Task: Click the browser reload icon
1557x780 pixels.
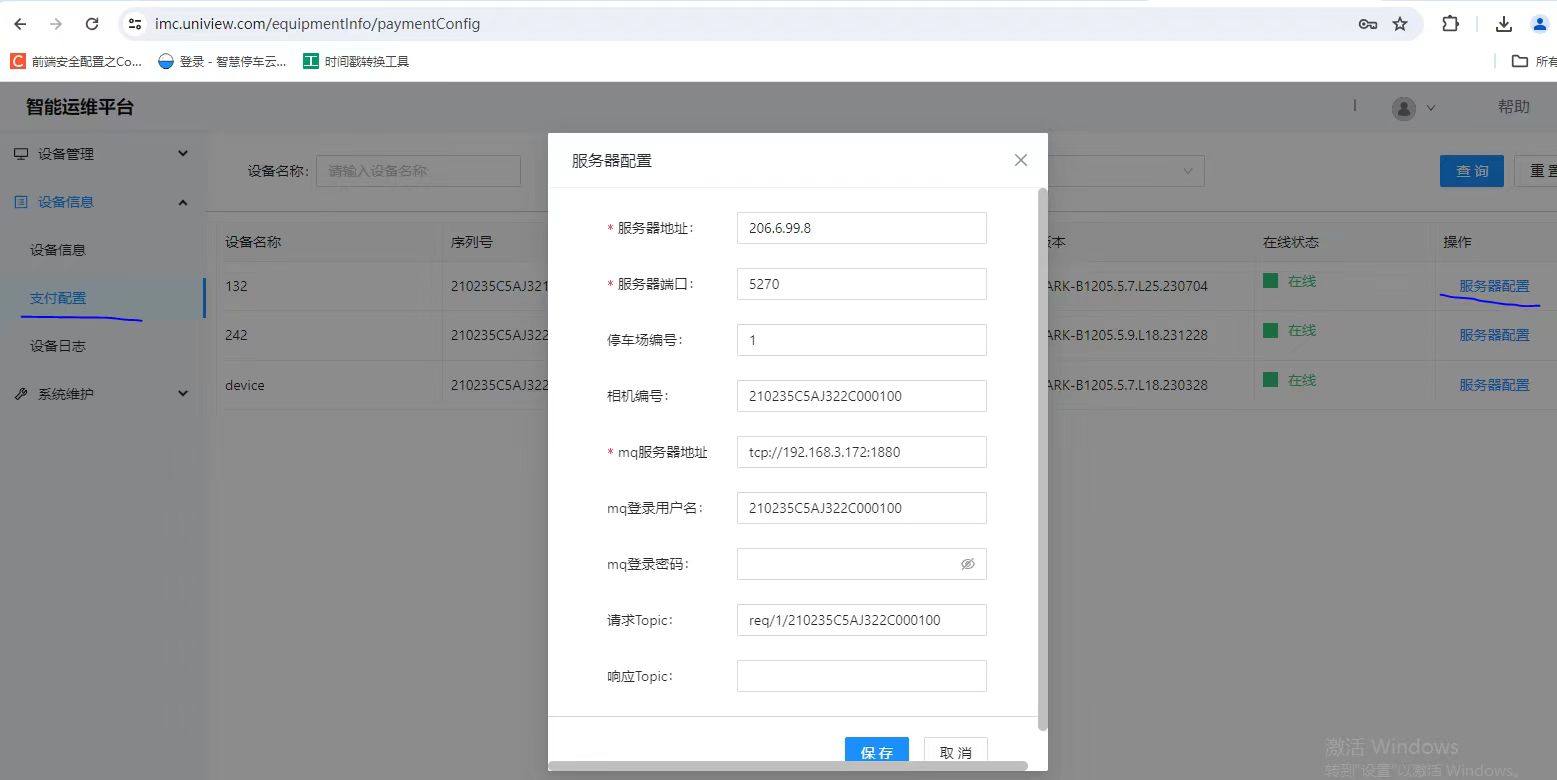Action: click(92, 24)
